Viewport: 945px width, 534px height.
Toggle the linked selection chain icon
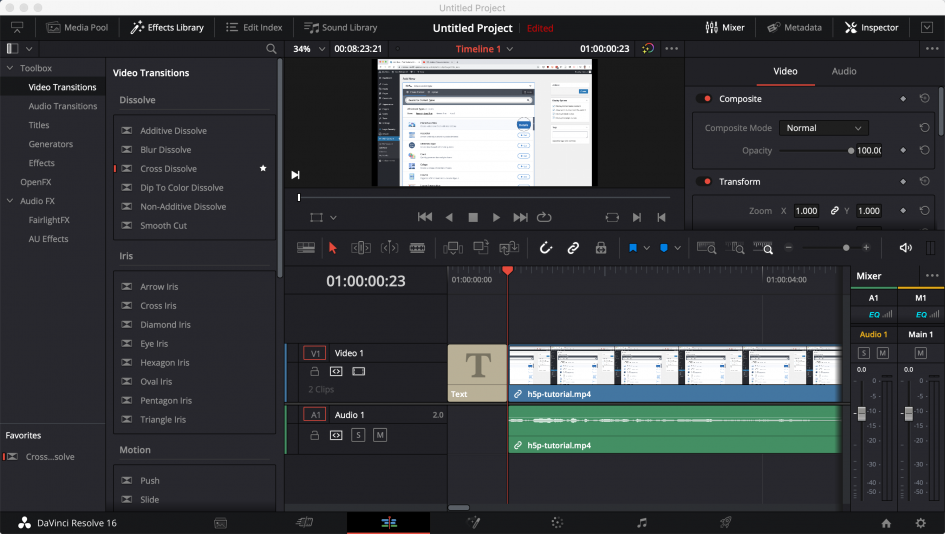click(573, 248)
